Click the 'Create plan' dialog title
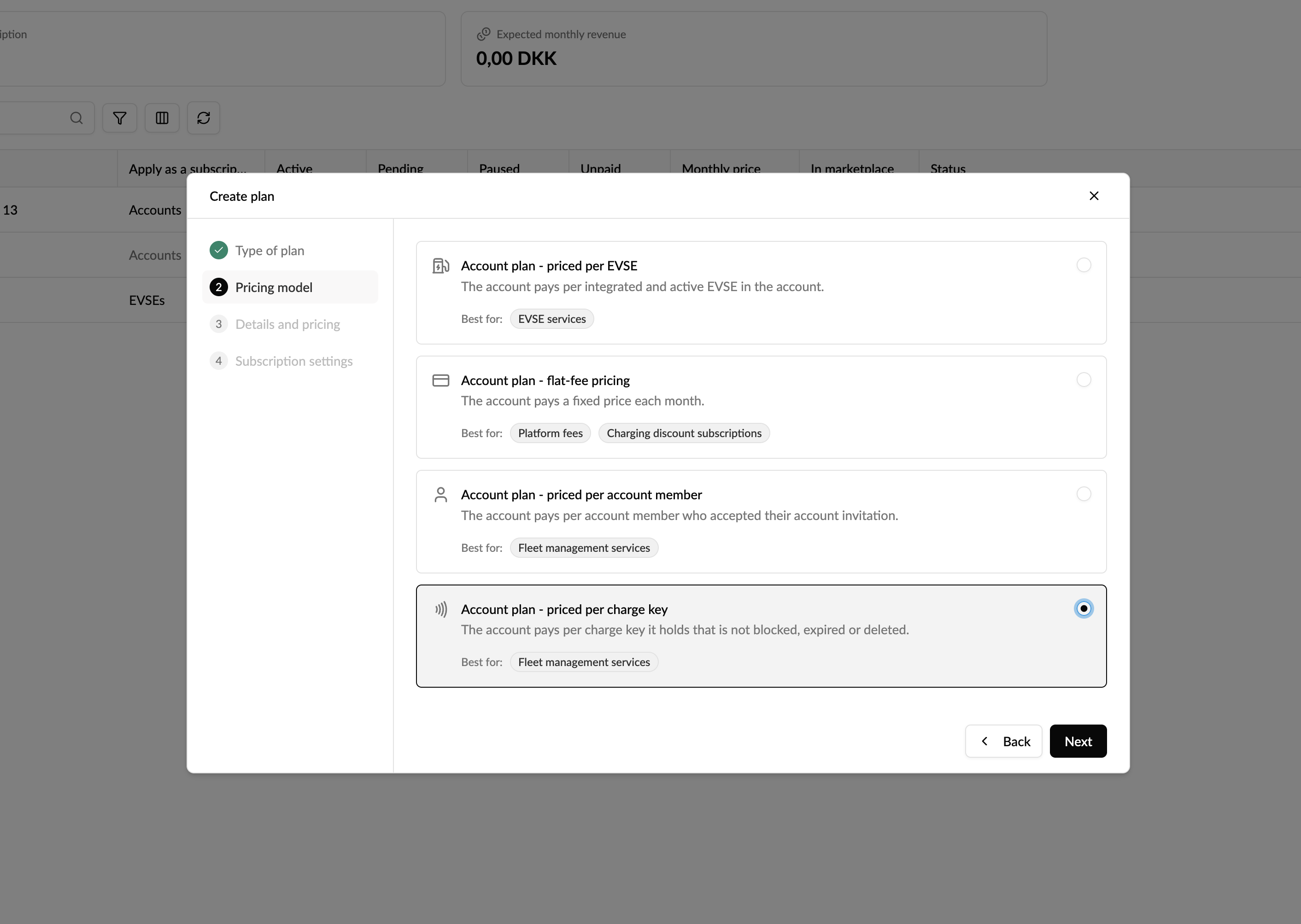 pyautogui.click(x=242, y=196)
